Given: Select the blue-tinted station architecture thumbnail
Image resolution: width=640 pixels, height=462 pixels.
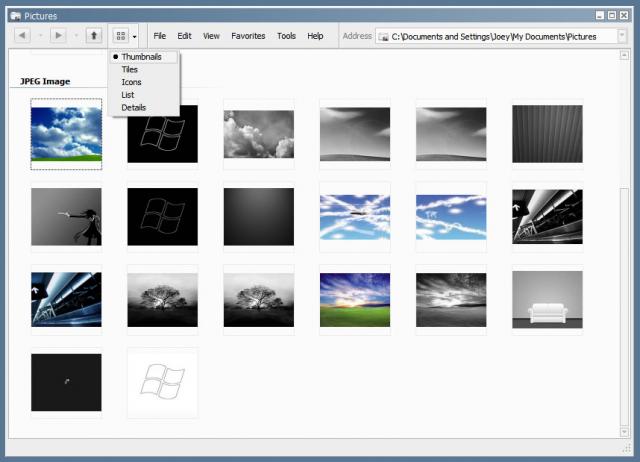Looking at the screenshot, I should 66,300.
